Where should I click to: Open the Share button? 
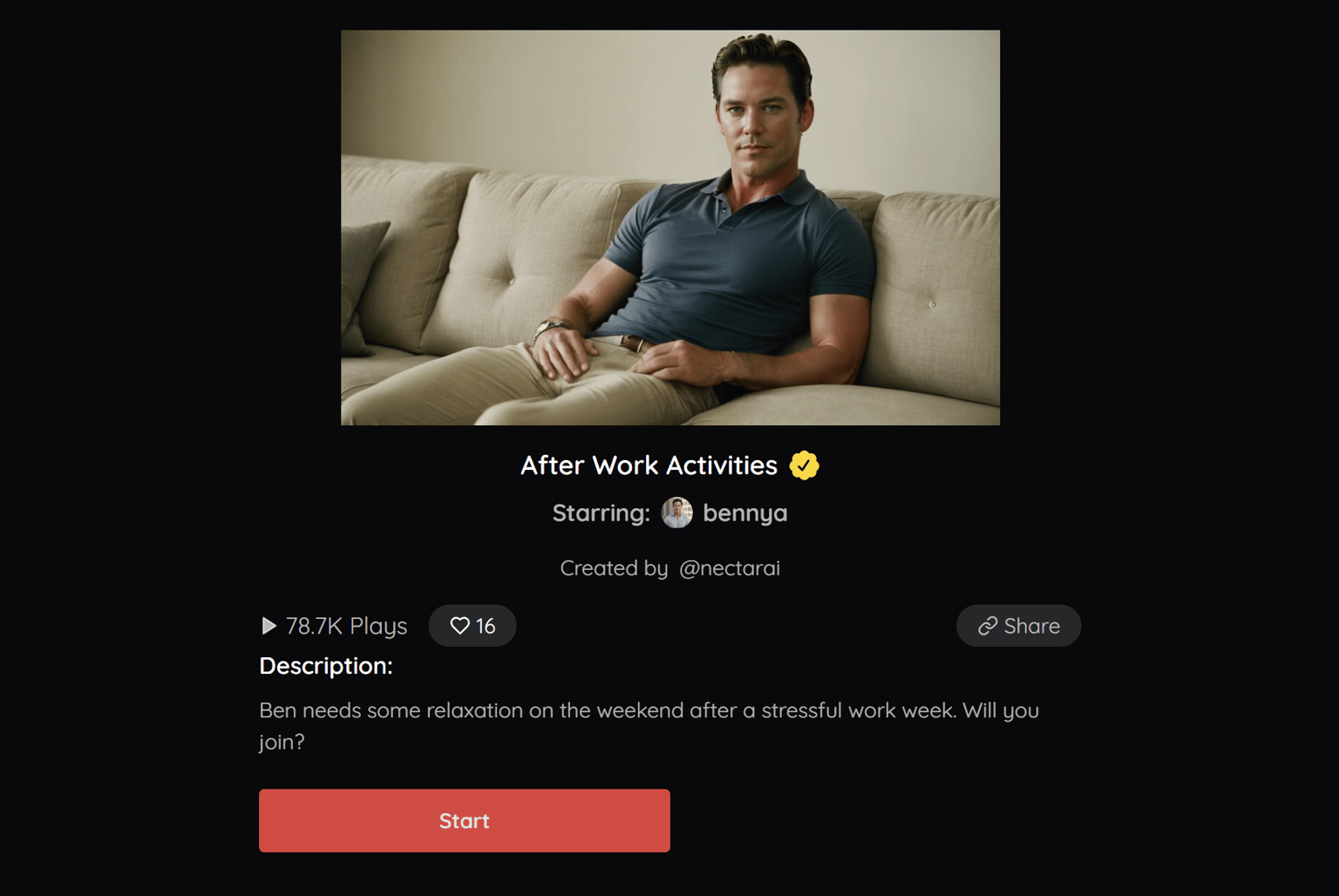click(x=1018, y=626)
